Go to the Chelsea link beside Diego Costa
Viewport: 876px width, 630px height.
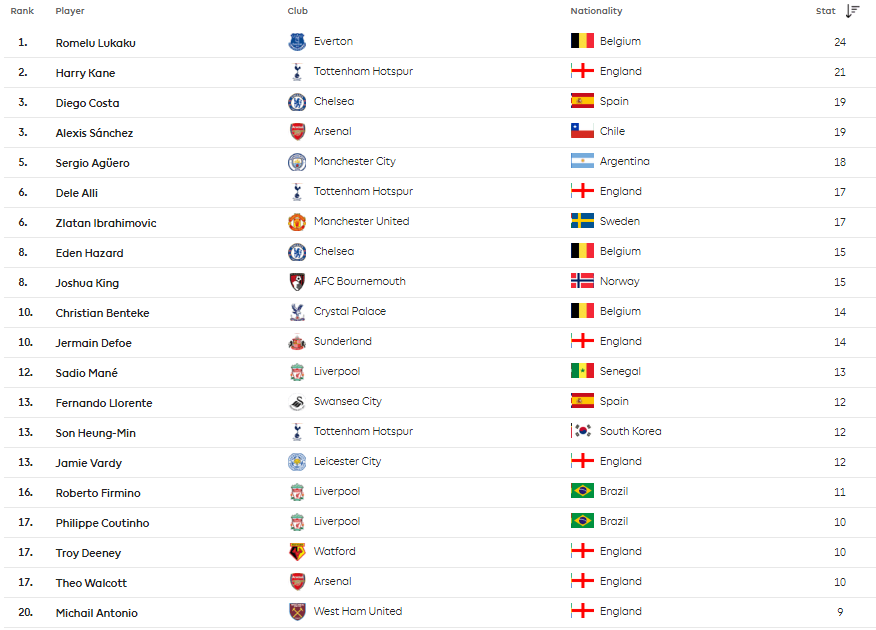(x=333, y=102)
